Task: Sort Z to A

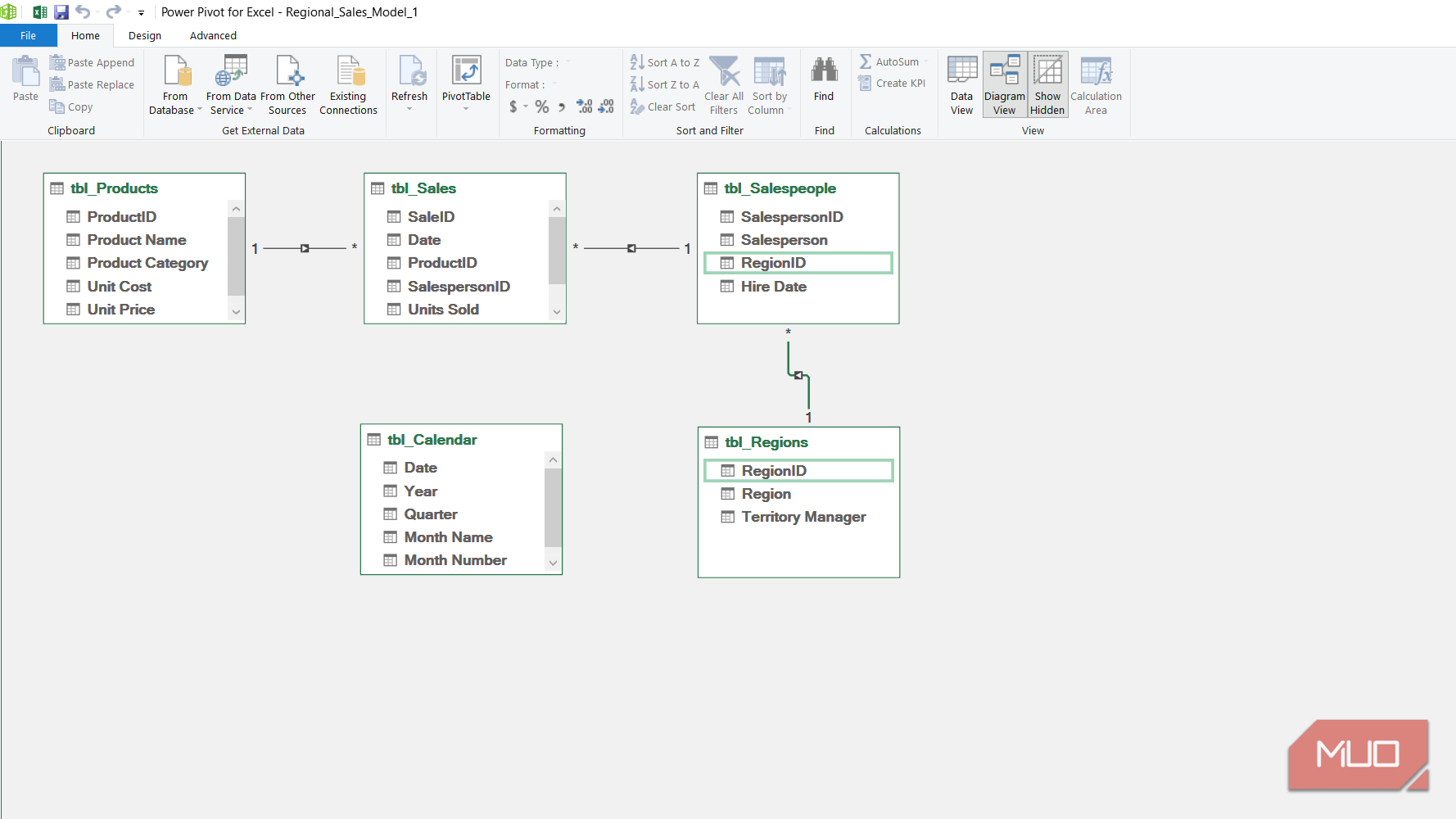Action: point(665,84)
